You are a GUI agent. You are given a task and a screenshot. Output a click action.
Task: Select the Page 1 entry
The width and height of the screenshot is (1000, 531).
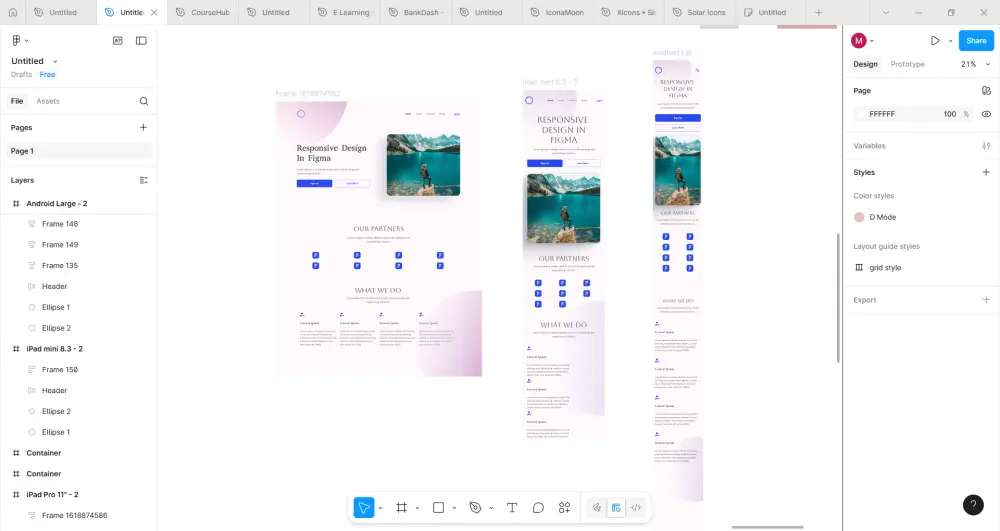pyautogui.click(x=80, y=151)
